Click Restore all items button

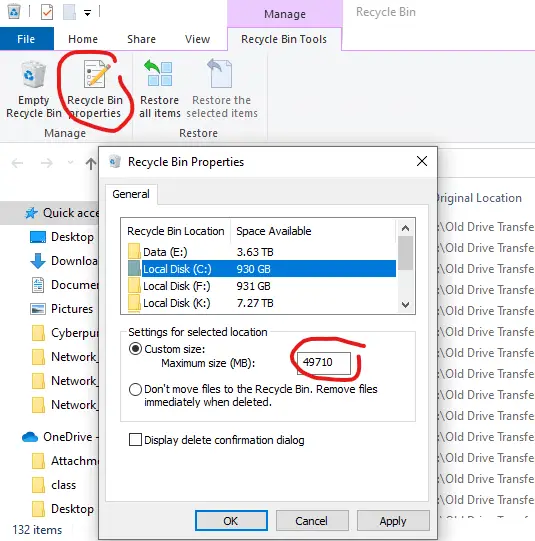pos(159,90)
